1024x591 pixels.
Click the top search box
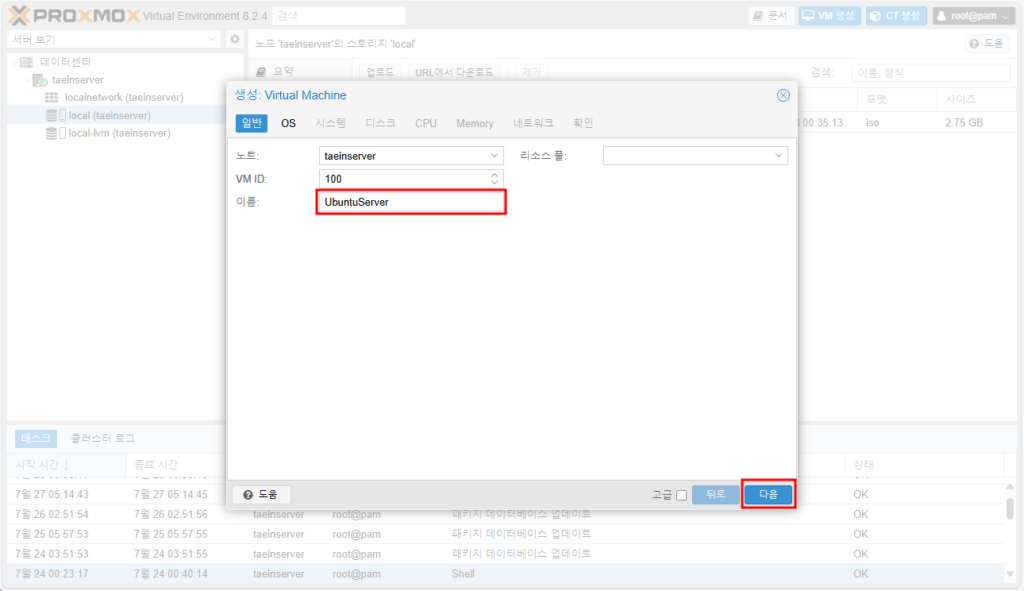click(338, 16)
